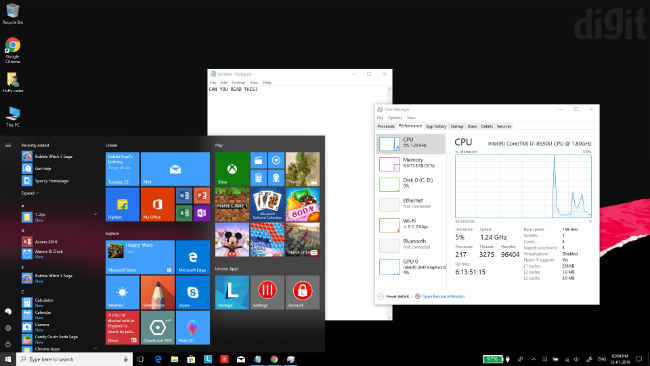Open the Lenovo Account lock tile

pos(303,293)
